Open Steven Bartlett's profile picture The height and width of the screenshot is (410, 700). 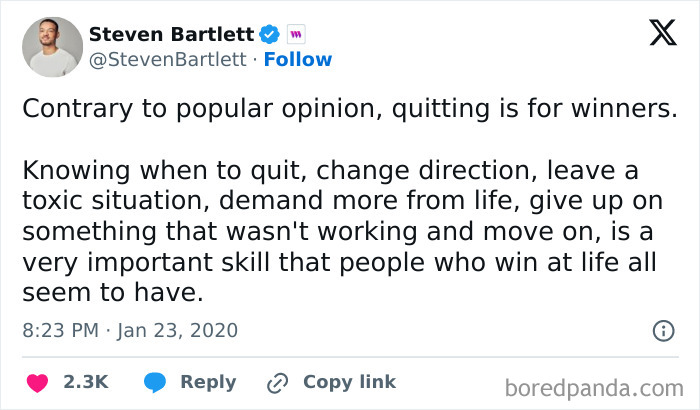52,46
